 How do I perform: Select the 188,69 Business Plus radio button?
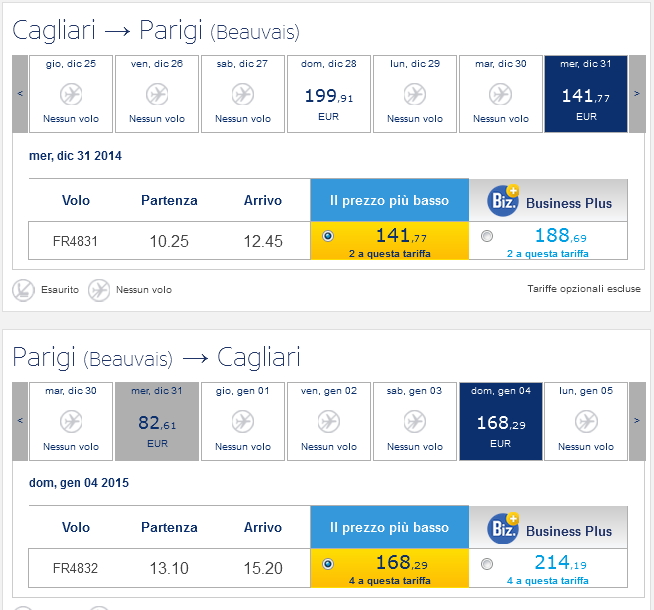click(487, 237)
